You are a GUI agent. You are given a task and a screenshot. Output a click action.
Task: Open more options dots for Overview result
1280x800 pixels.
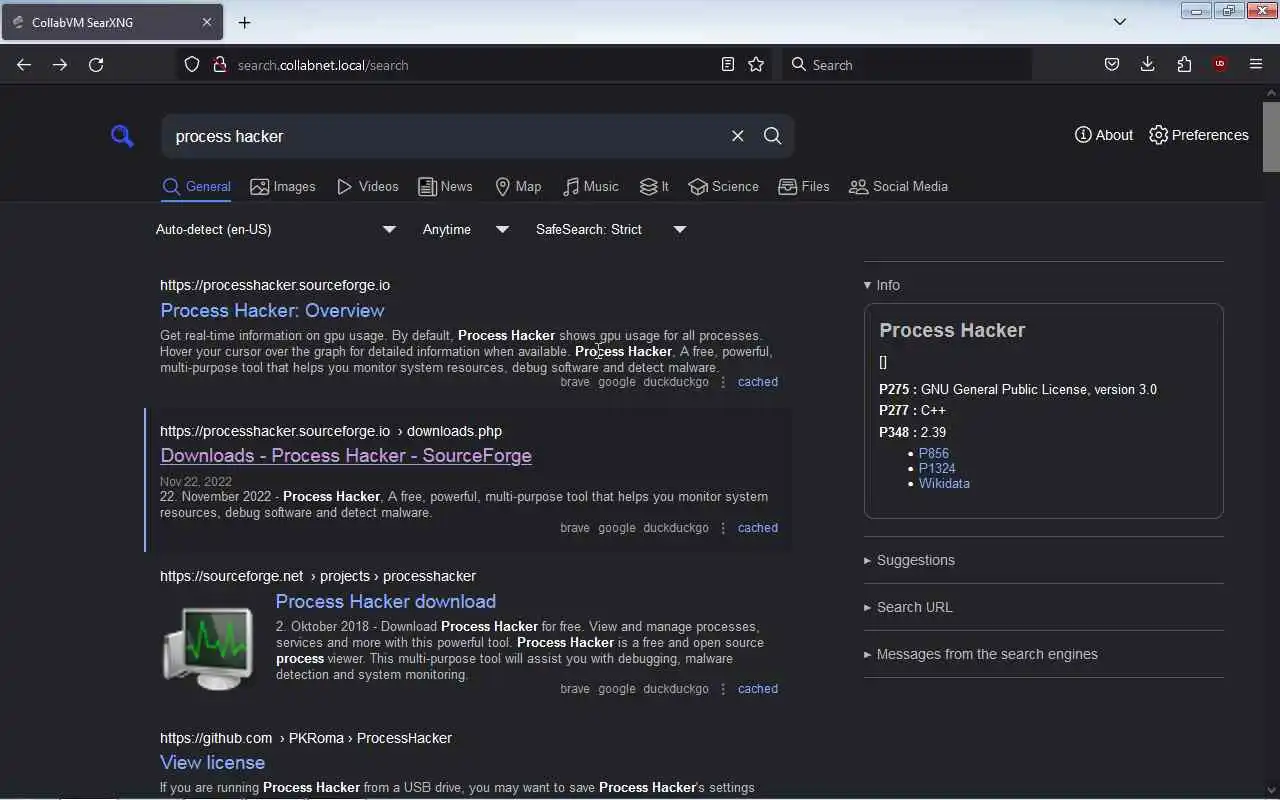tap(723, 382)
